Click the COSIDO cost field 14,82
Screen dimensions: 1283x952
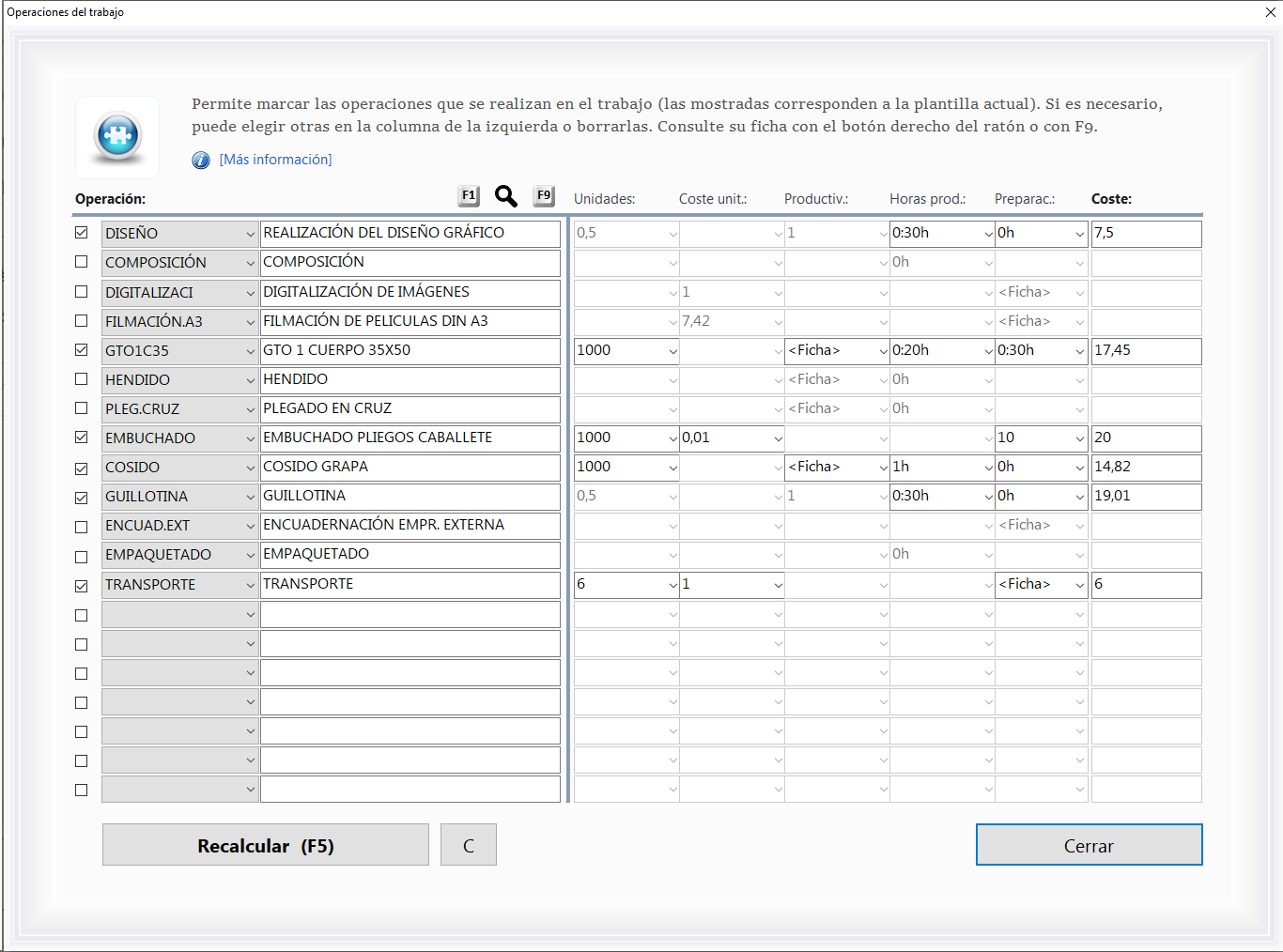[x=1147, y=468]
